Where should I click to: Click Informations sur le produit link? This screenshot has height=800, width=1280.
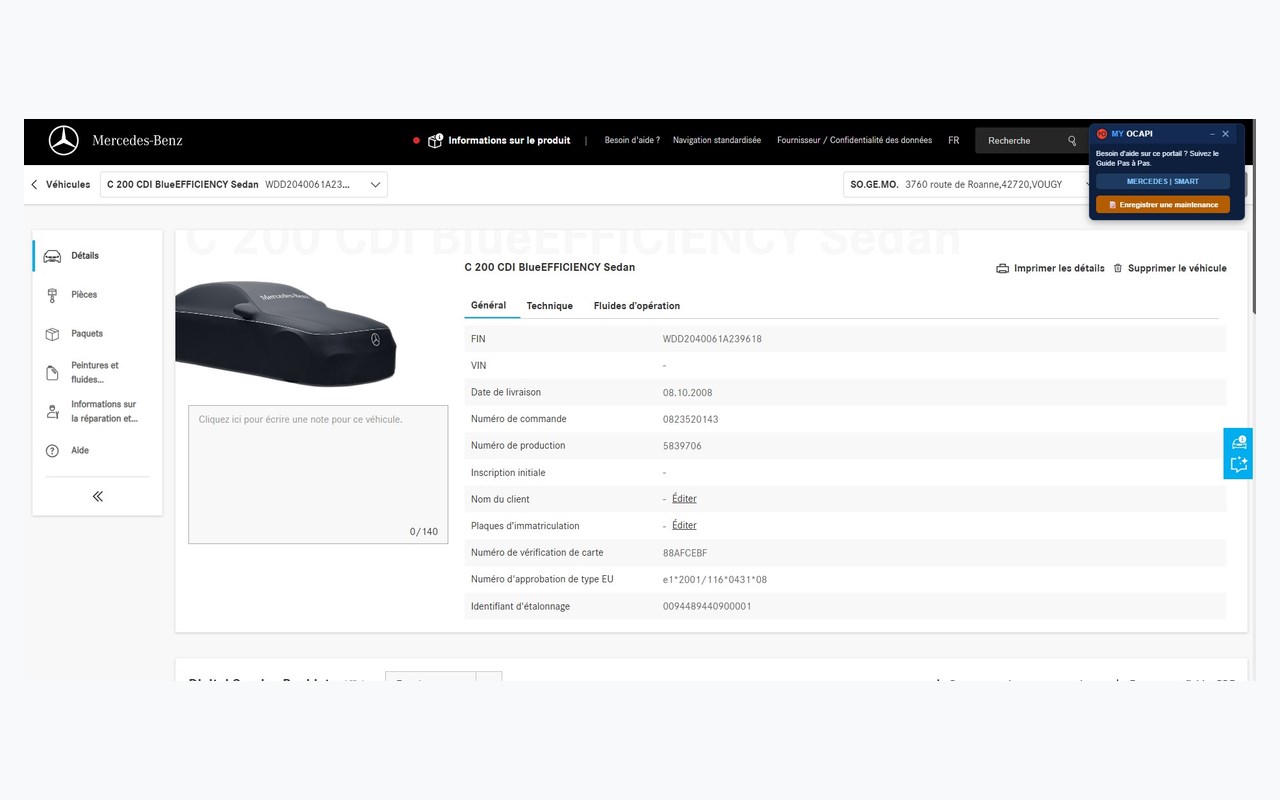point(509,141)
